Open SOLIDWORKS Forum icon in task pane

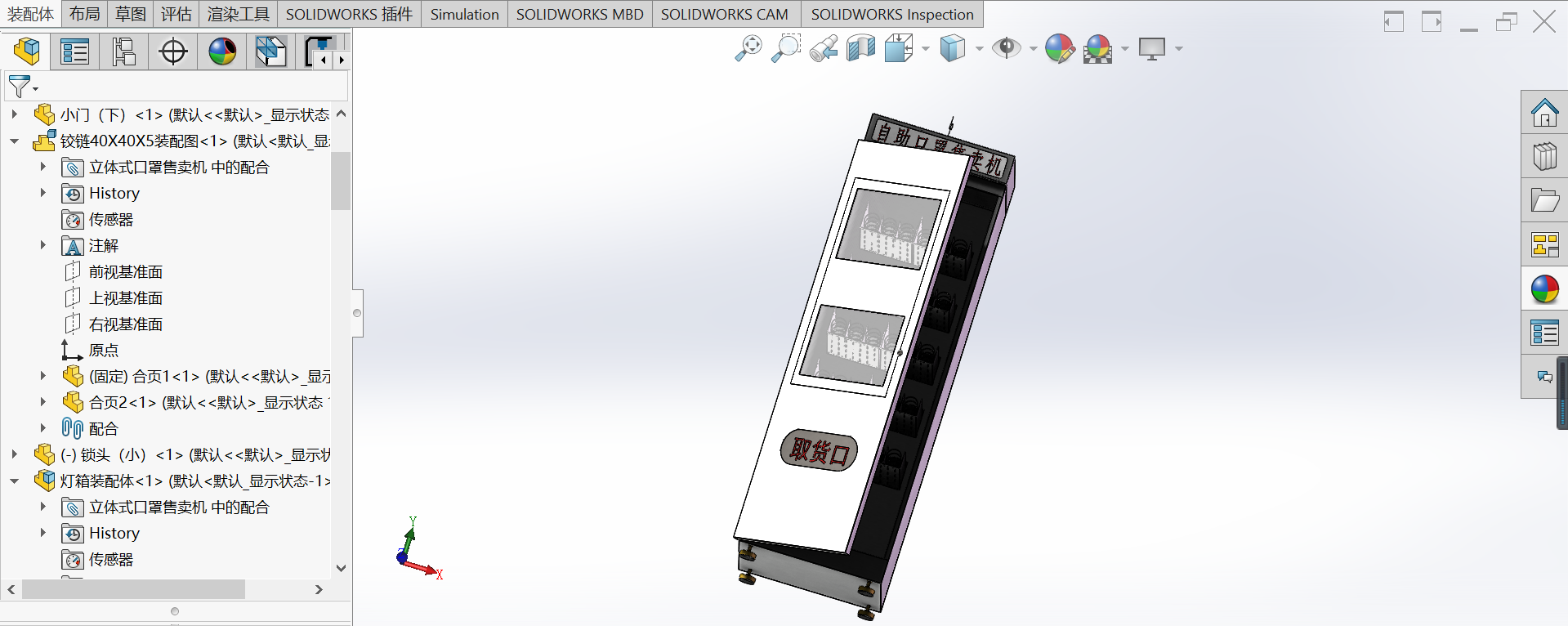click(1544, 377)
